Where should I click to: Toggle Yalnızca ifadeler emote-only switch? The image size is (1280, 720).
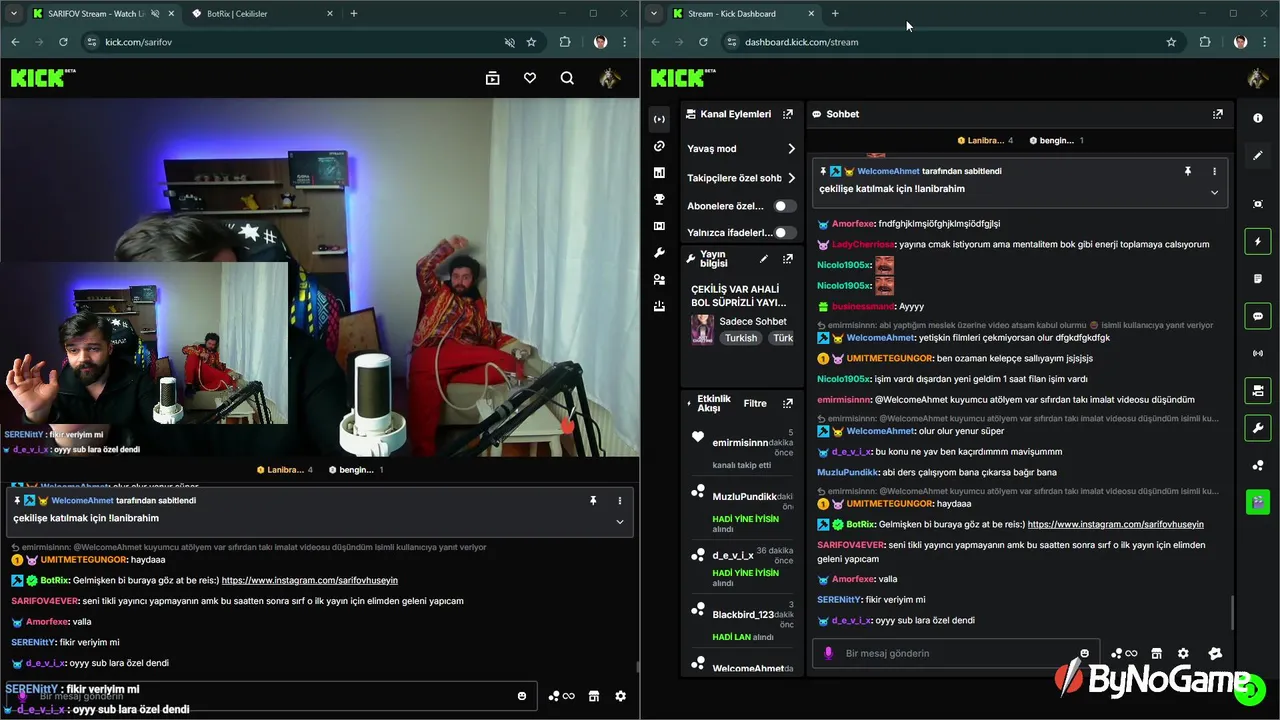pyautogui.click(x=785, y=232)
